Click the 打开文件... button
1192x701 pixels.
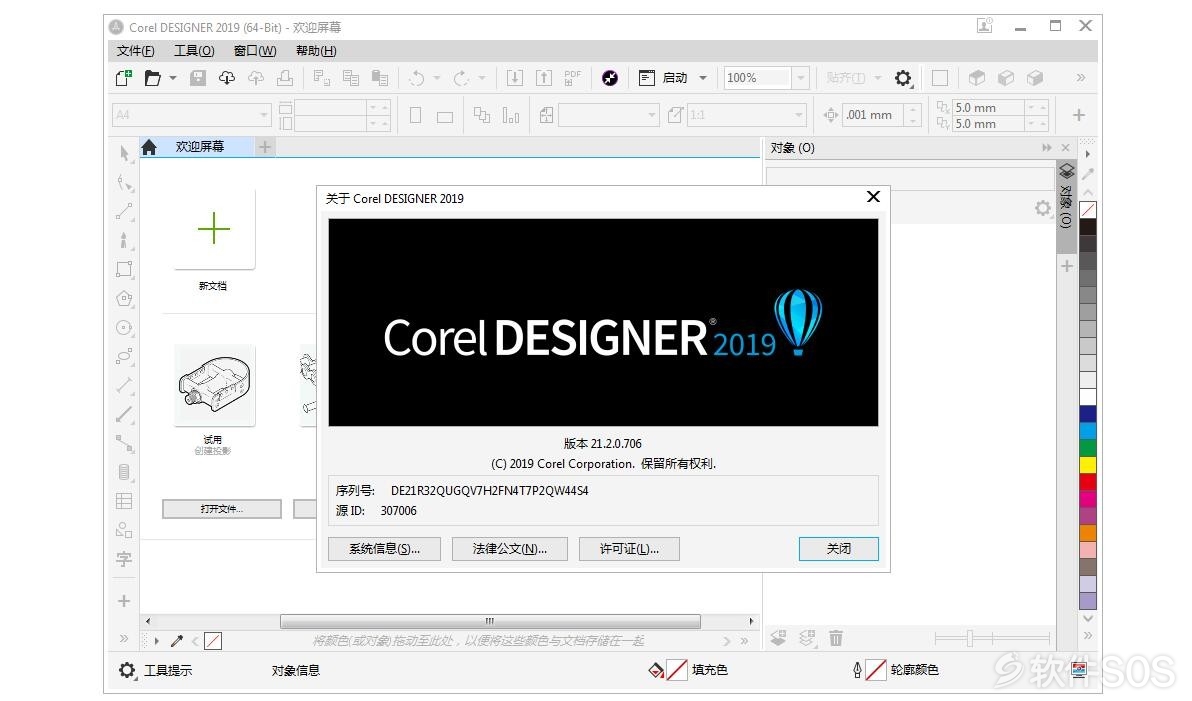(x=222, y=509)
